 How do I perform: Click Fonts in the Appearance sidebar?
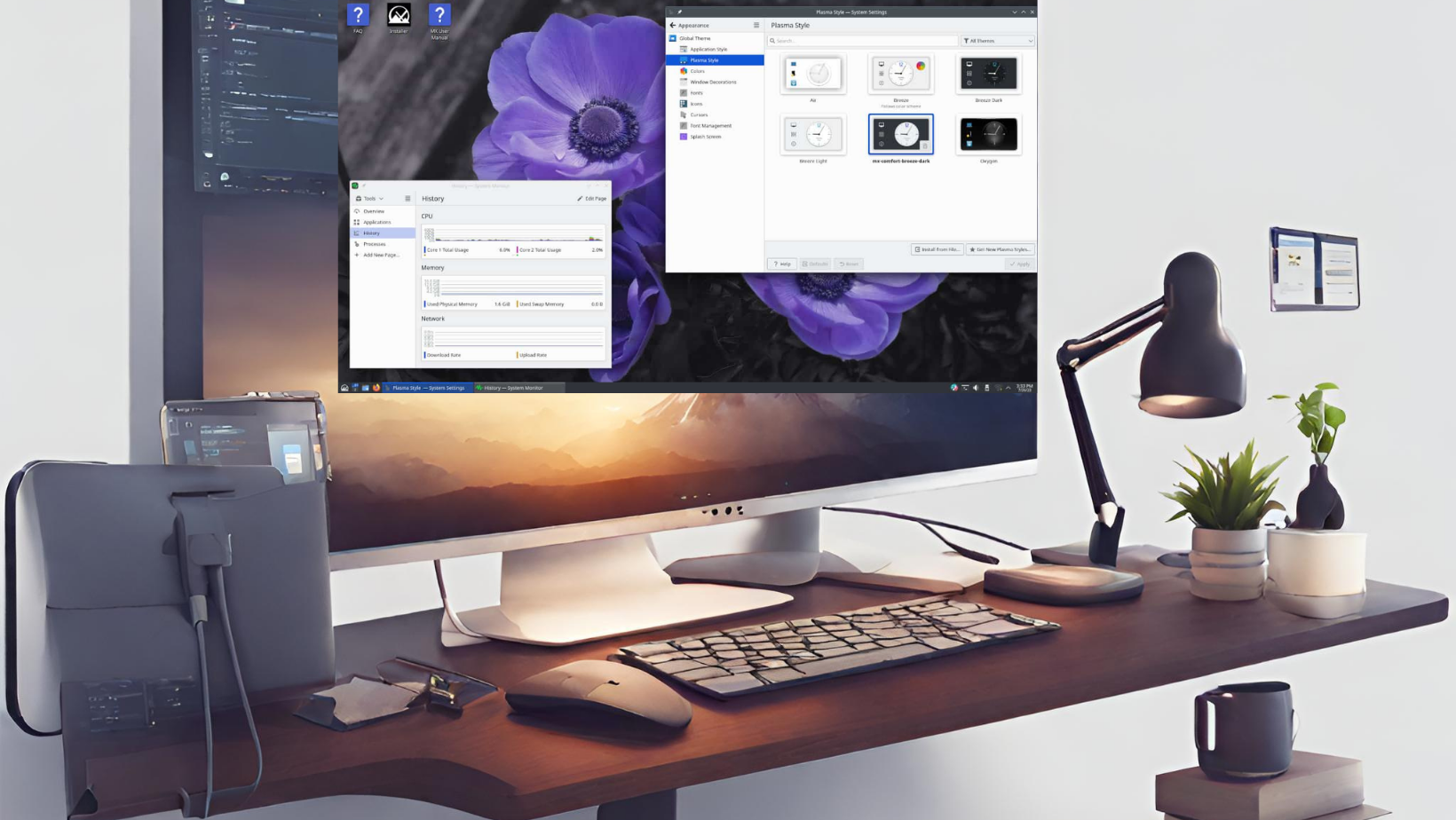[x=715, y=93]
